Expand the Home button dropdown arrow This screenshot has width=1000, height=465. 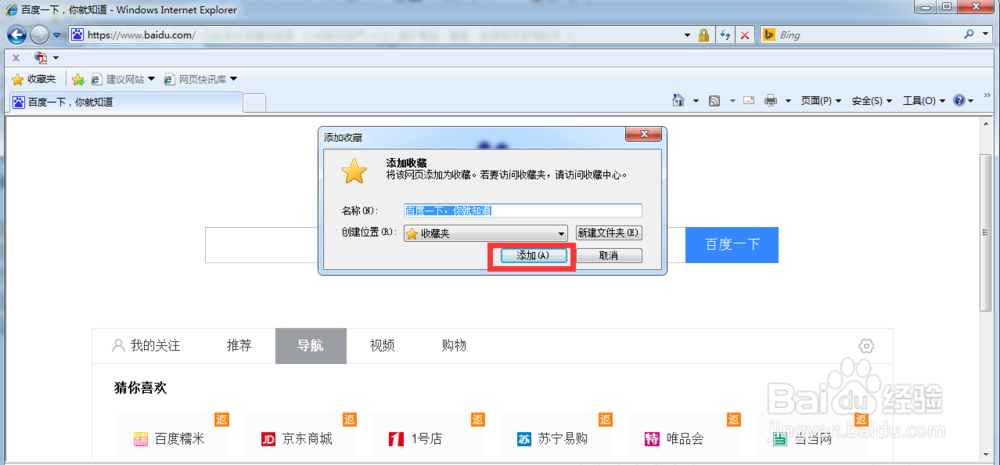(696, 101)
